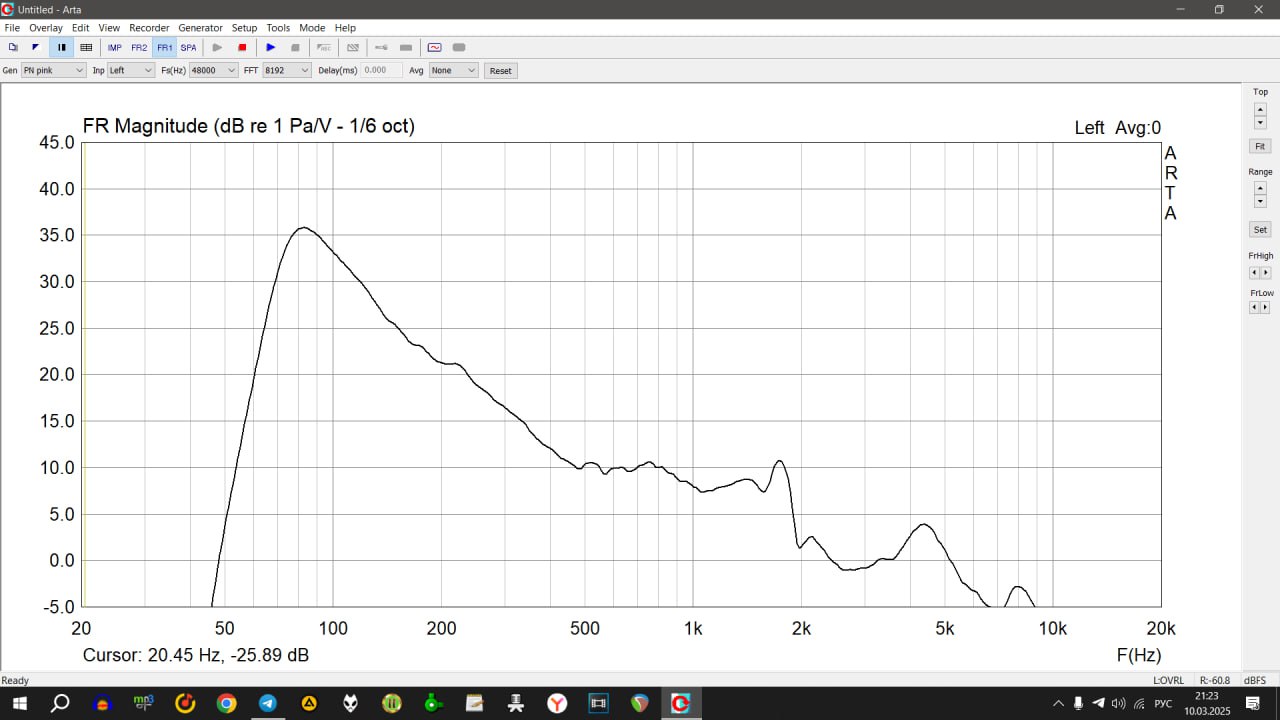Open the Setup menu
Image resolution: width=1280 pixels, height=720 pixels.
point(244,28)
